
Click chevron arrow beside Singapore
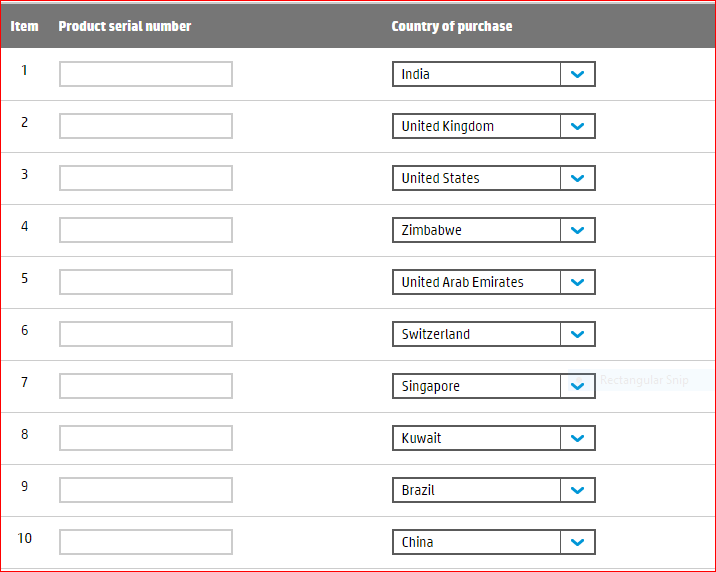(577, 386)
